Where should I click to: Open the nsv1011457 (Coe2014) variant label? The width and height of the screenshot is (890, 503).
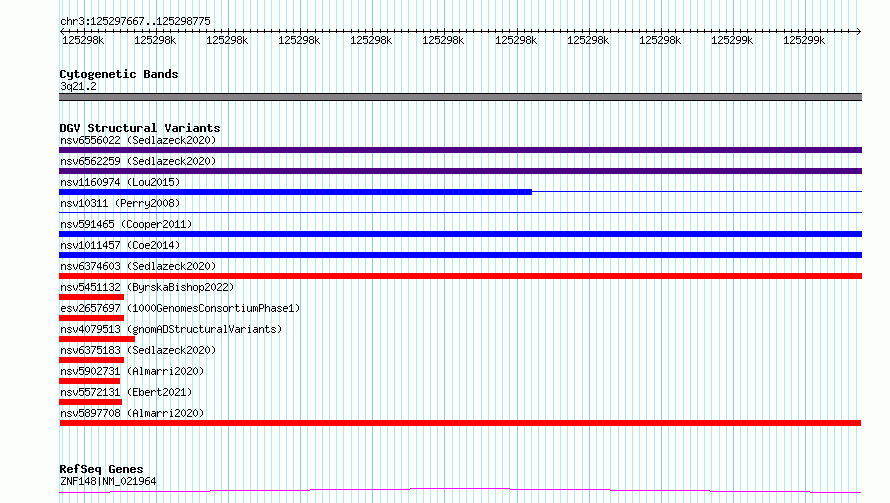tap(120, 245)
